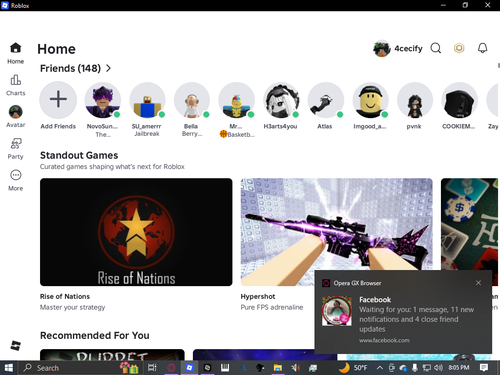500x375 pixels.
Task: Open friend SU_amerrr avatar
Action: 147,100
